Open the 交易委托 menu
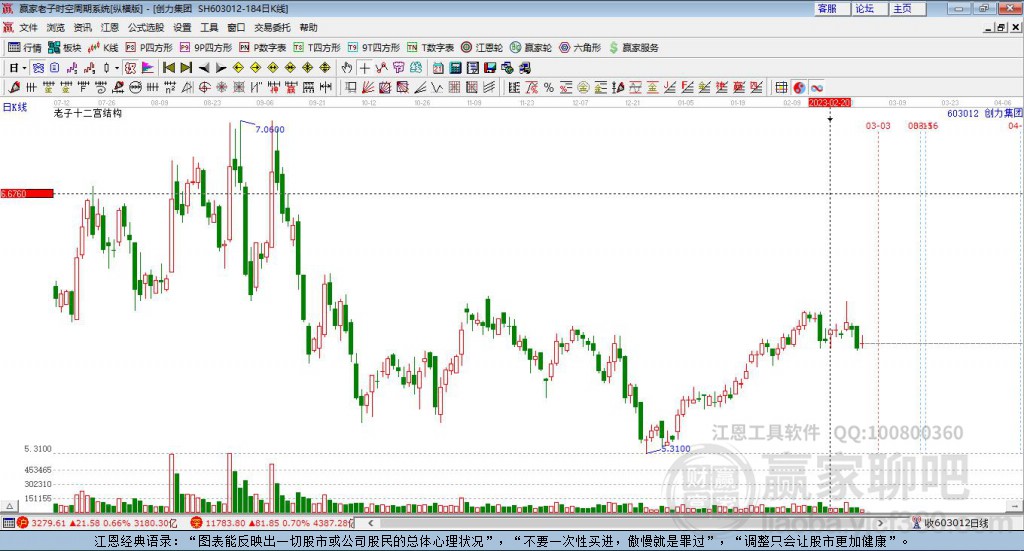This screenshot has width=1024, height=551. coord(272,27)
